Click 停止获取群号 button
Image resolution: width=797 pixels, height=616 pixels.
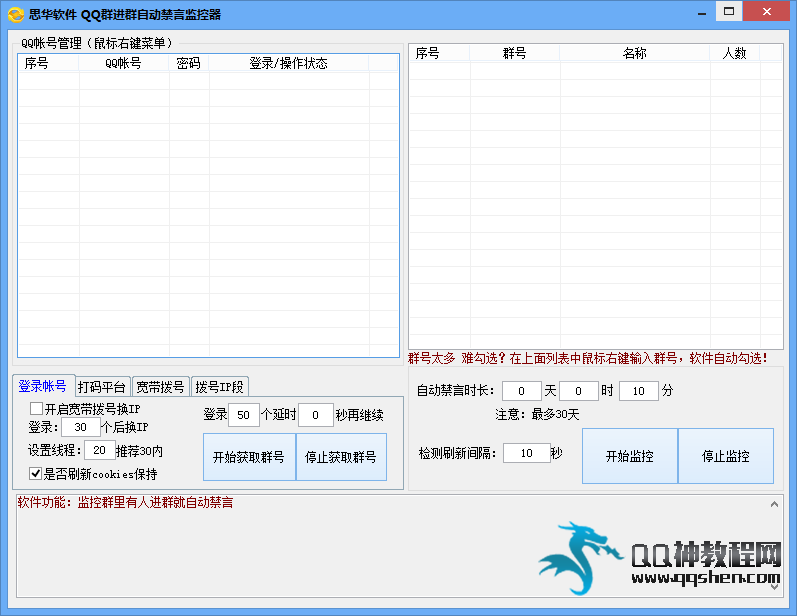click(341, 457)
